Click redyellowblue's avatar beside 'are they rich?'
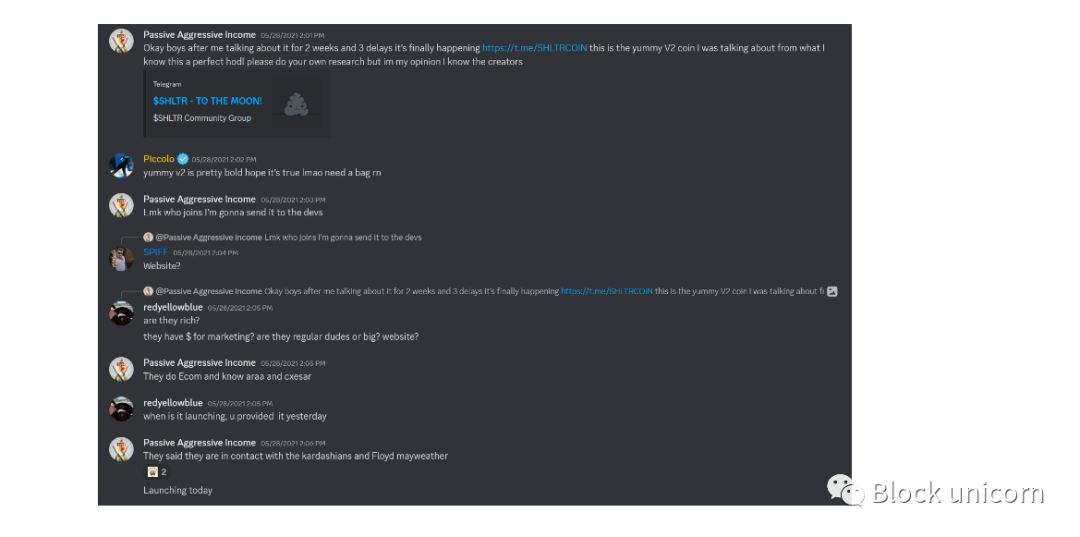The height and width of the screenshot is (537, 1080). pos(121,313)
